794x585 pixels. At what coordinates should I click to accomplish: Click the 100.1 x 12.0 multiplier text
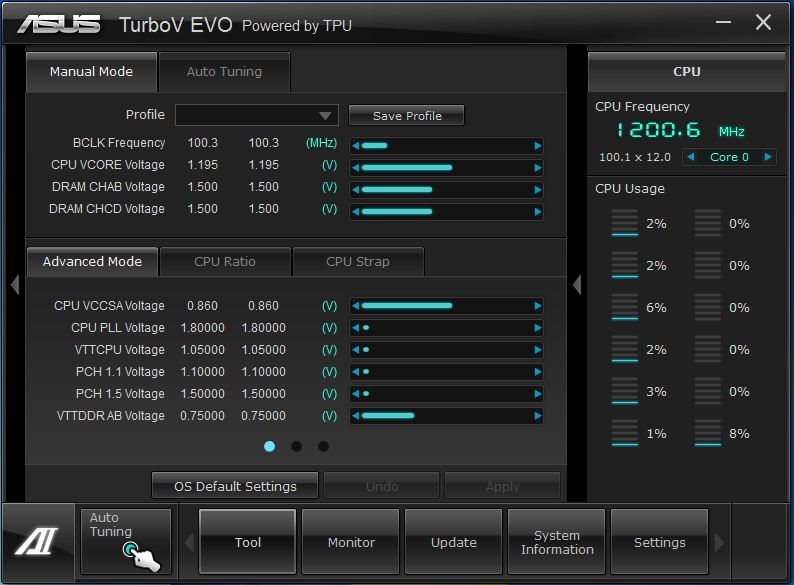634,157
